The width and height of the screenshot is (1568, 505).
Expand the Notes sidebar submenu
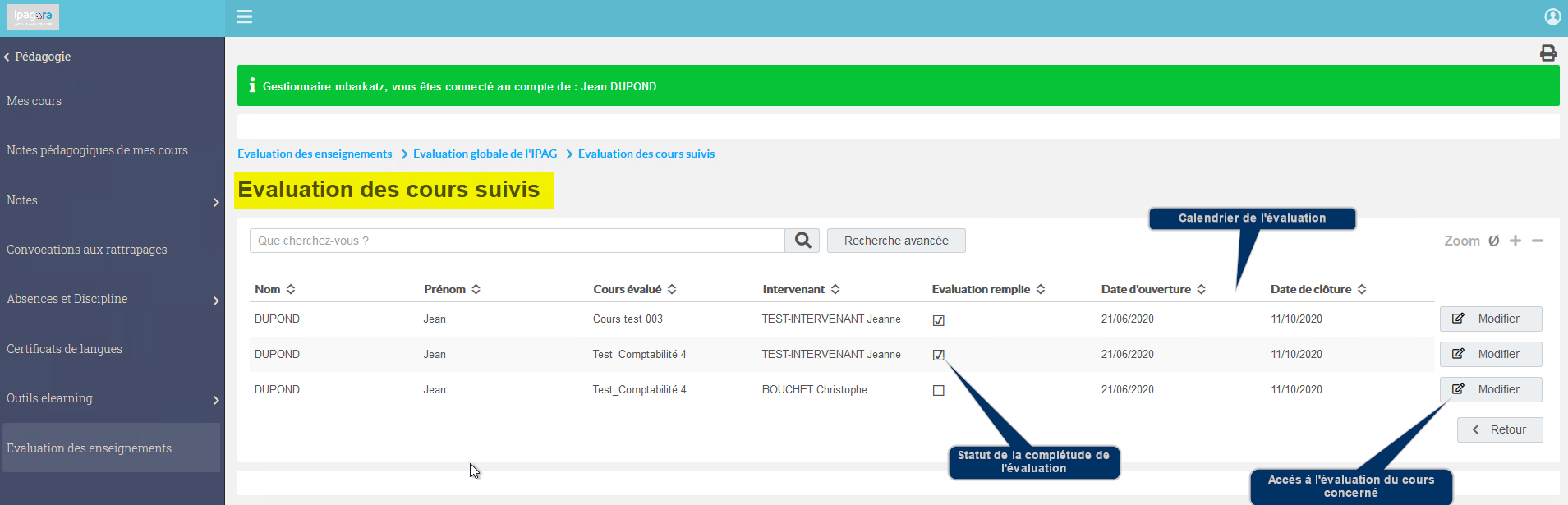[216, 202]
